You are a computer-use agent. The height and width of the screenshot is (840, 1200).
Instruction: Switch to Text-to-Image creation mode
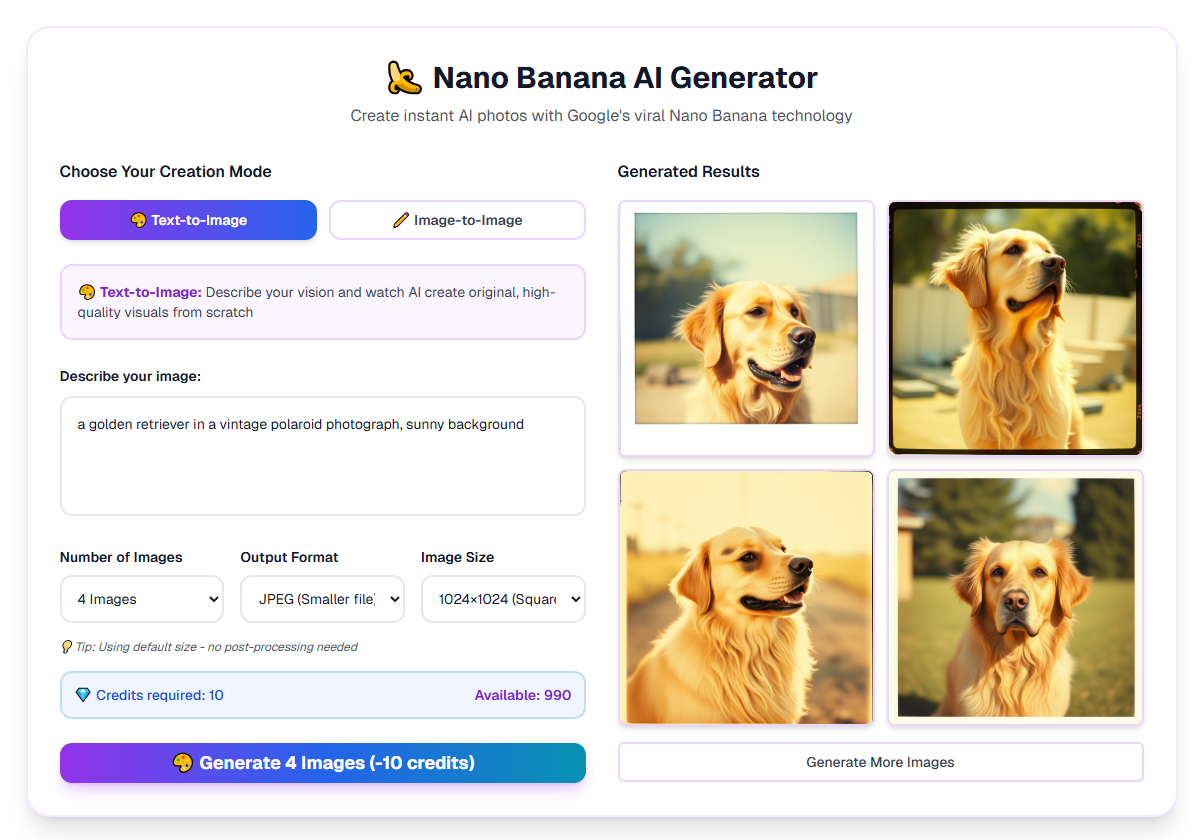(188, 220)
